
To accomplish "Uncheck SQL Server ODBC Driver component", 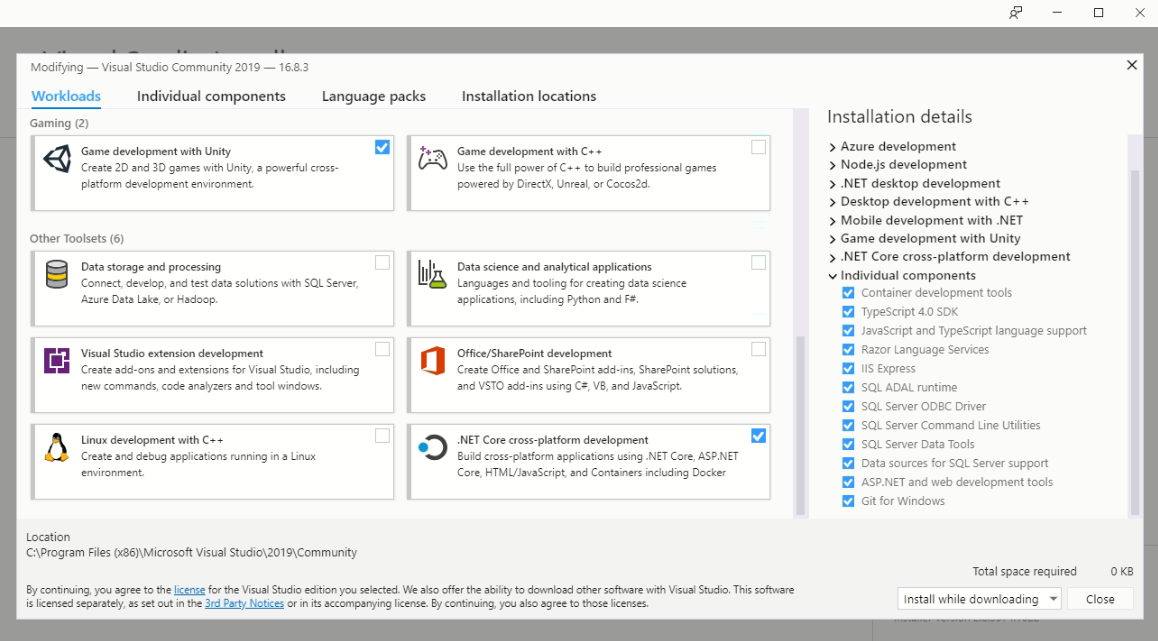I will click(848, 406).
